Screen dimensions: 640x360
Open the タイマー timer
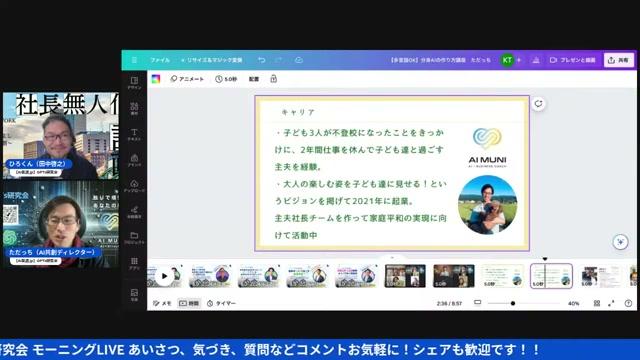[x=221, y=303]
